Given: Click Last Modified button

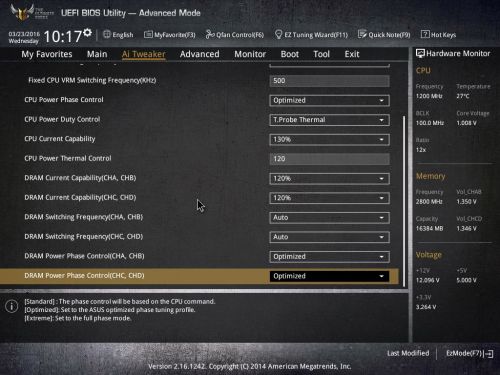Looking at the screenshot, I should (408, 353).
